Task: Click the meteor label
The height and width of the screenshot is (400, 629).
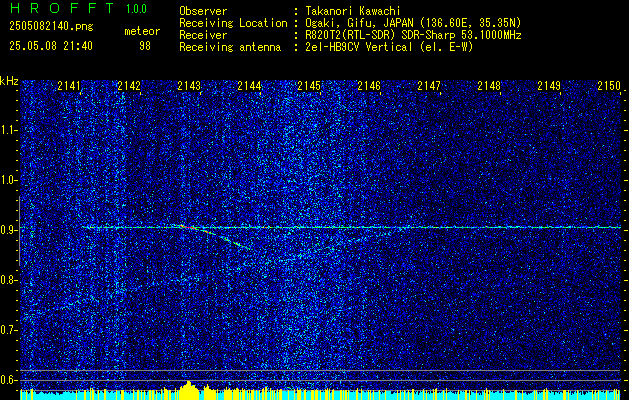Action: pyautogui.click(x=142, y=31)
